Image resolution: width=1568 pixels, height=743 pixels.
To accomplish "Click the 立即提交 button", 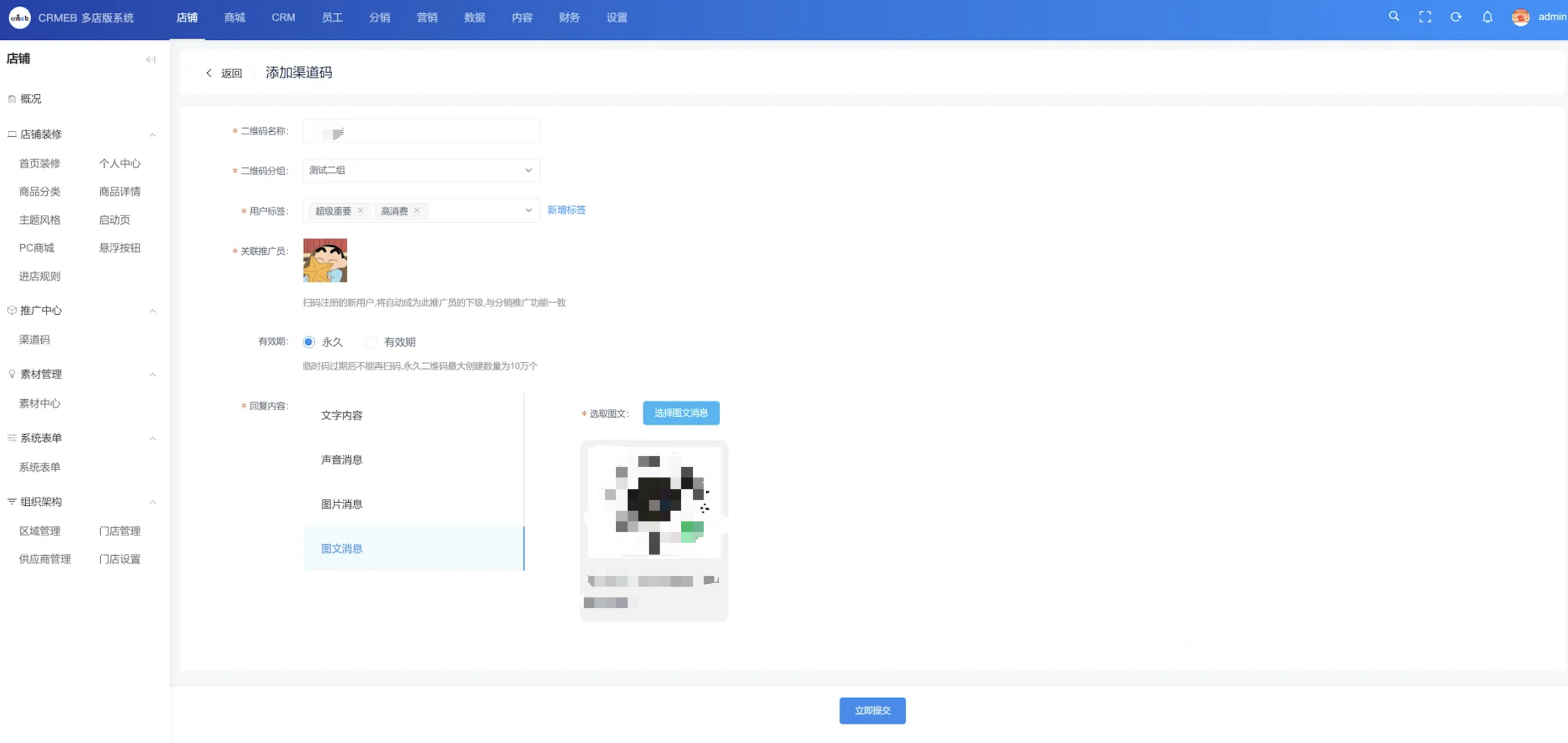I will (x=872, y=710).
